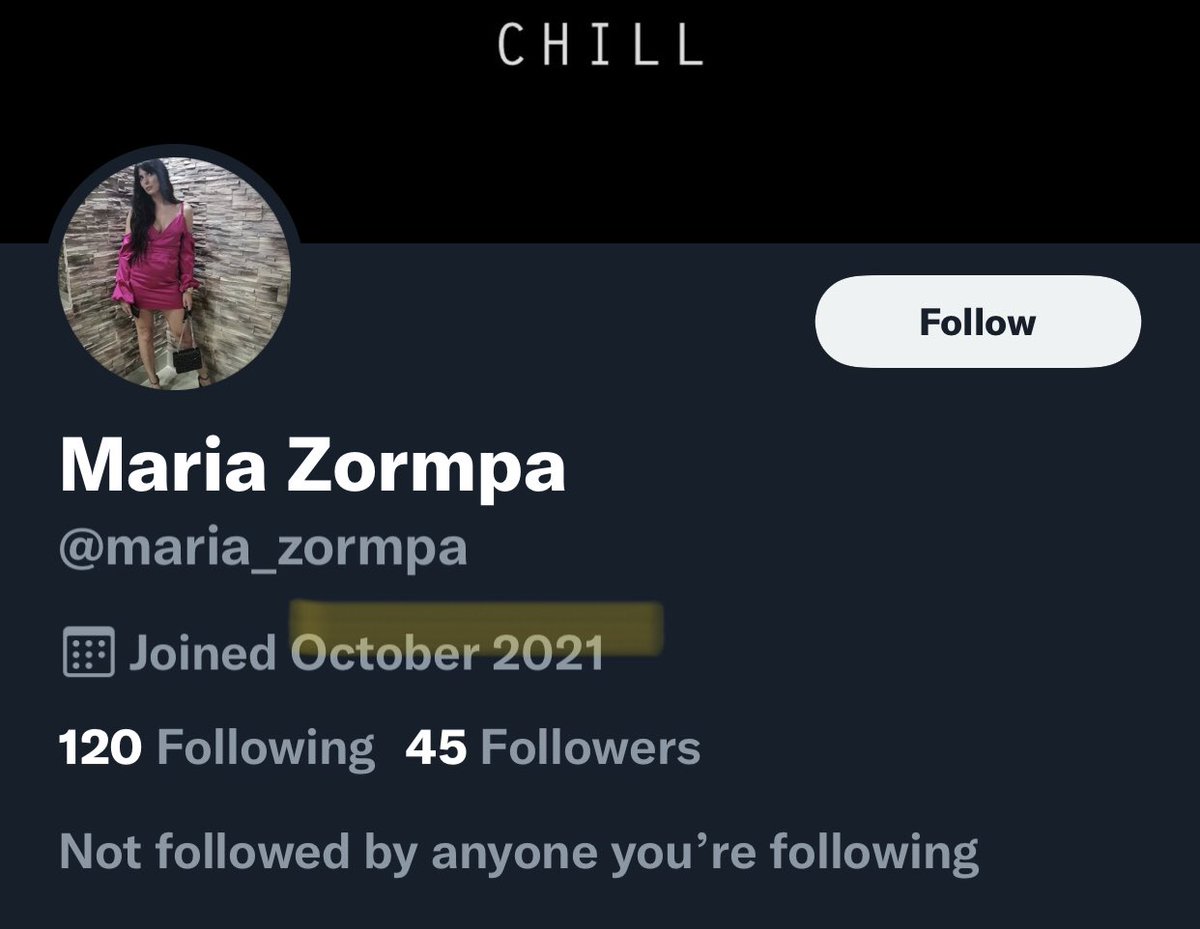Click the number 120 count
The height and width of the screenshot is (929, 1200).
101,748
